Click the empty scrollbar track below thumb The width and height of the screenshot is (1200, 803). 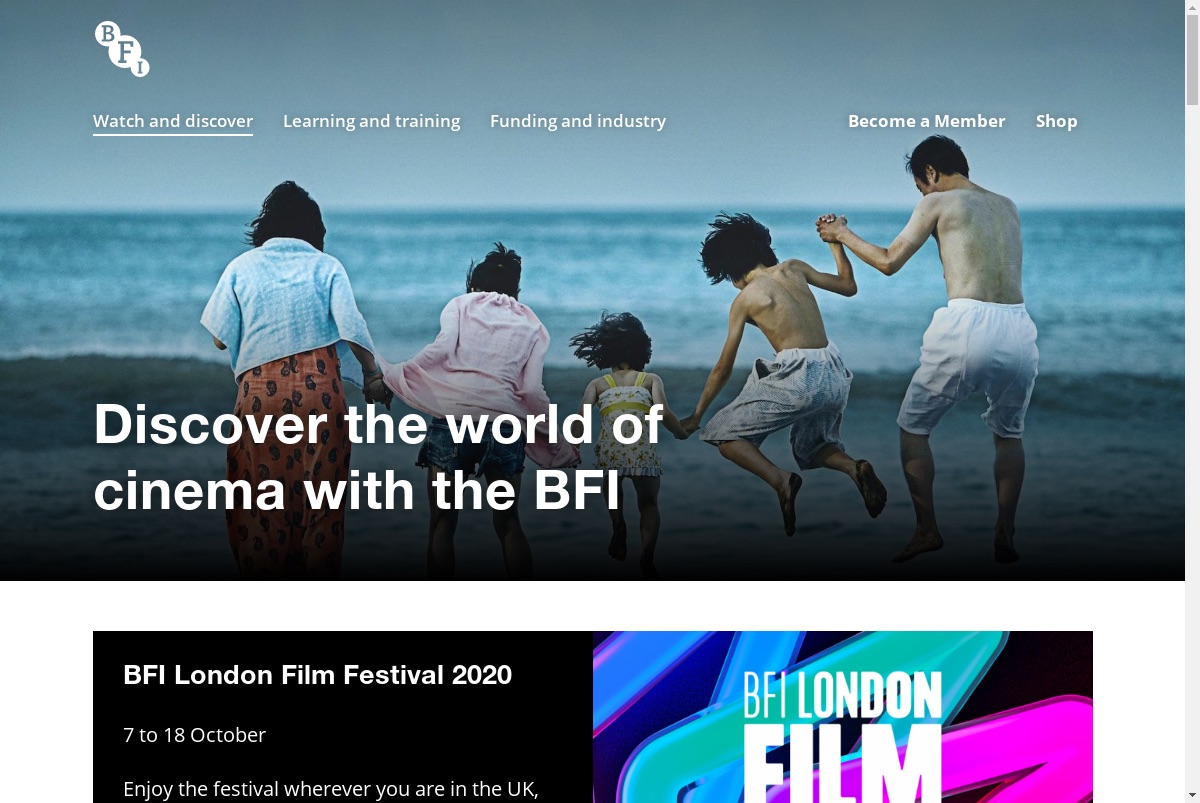coord(1192,450)
